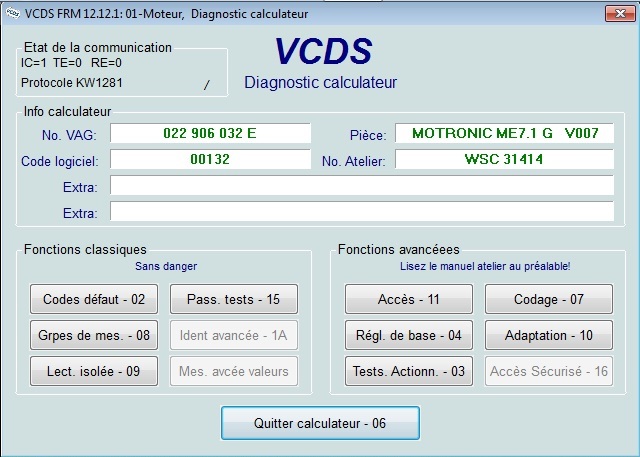
Task: Click disabled Ident avancée - 1A button
Action: [234, 335]
